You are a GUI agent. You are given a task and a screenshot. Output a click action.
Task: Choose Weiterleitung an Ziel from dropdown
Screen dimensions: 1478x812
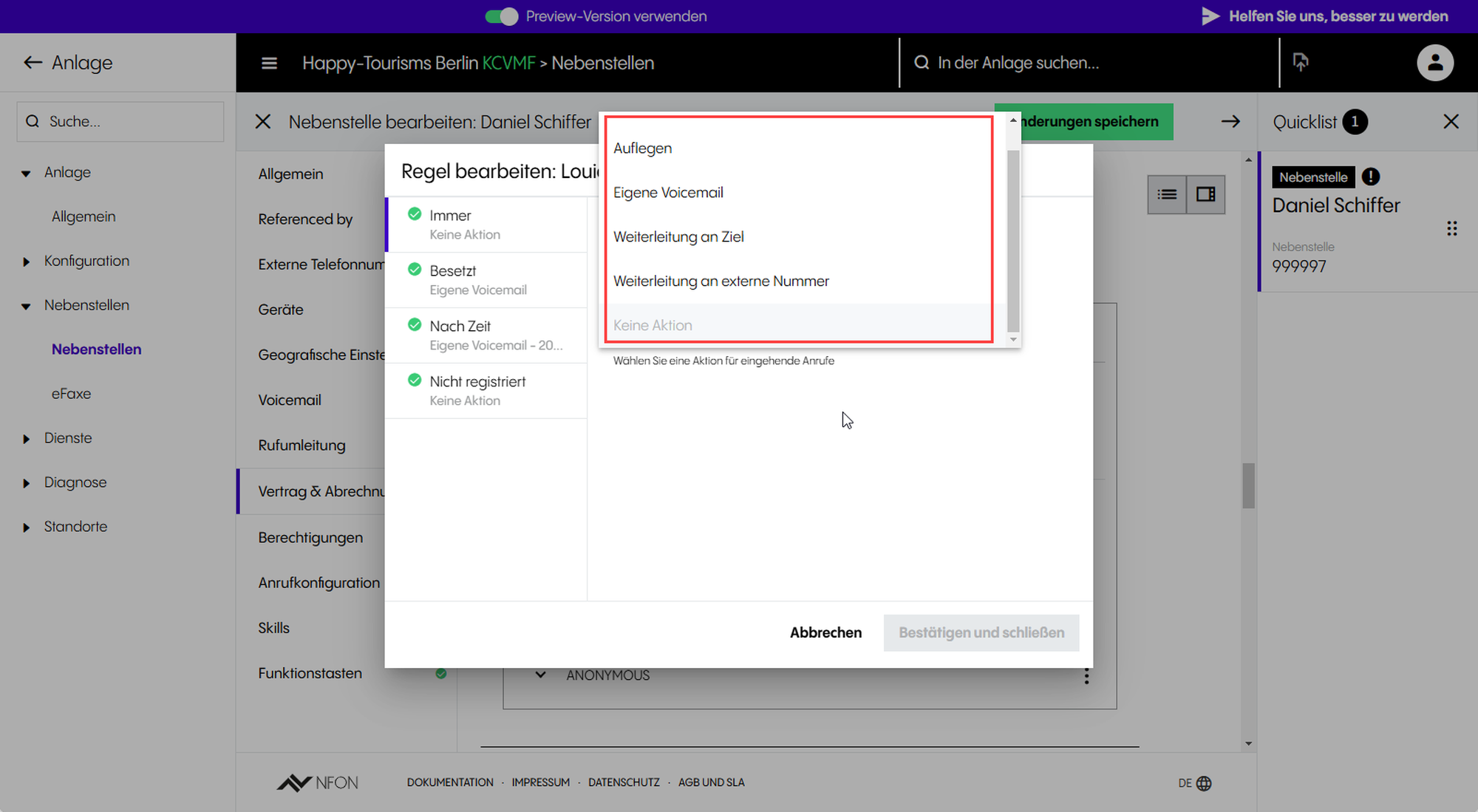678,237
